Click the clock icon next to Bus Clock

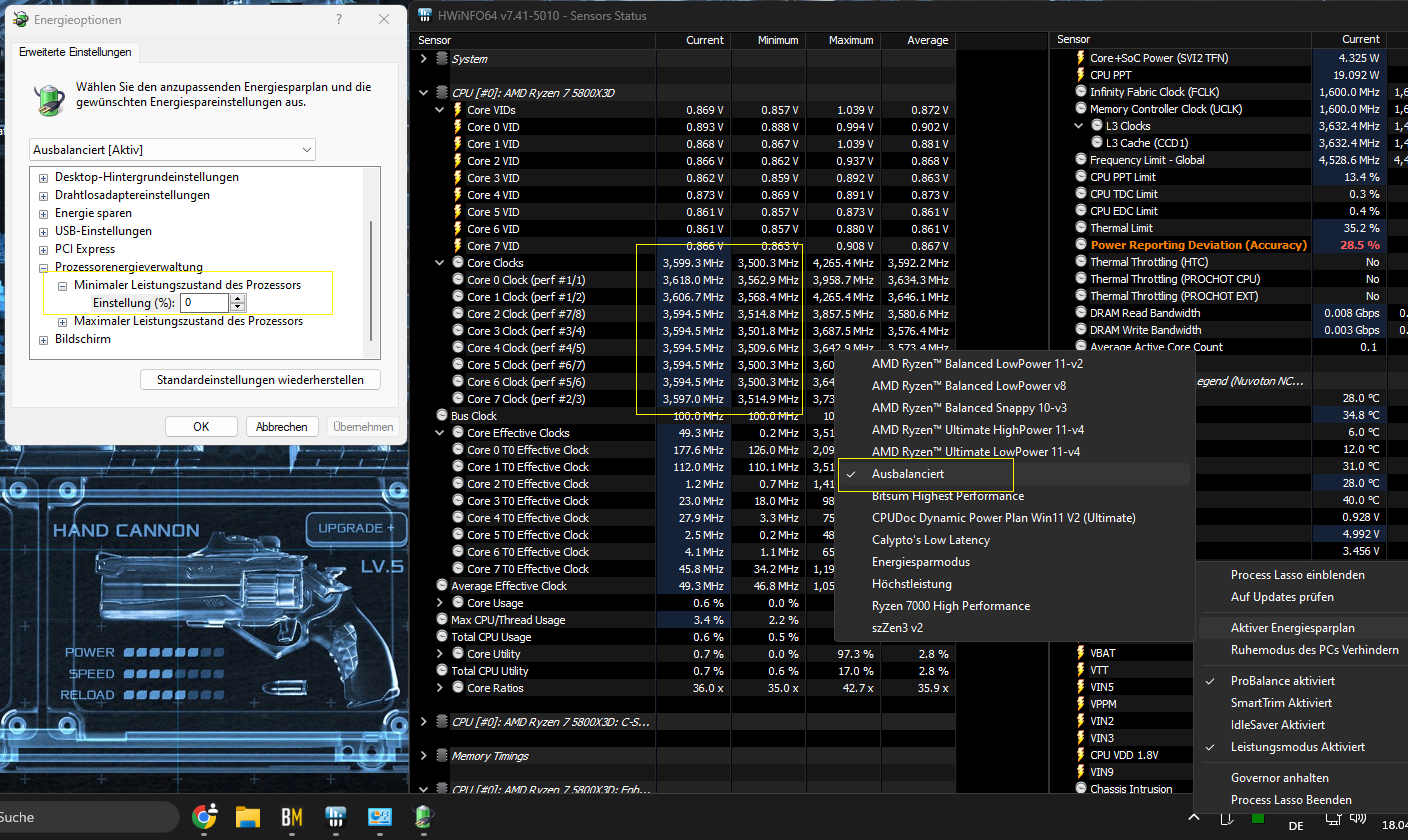tap(443, 416)
